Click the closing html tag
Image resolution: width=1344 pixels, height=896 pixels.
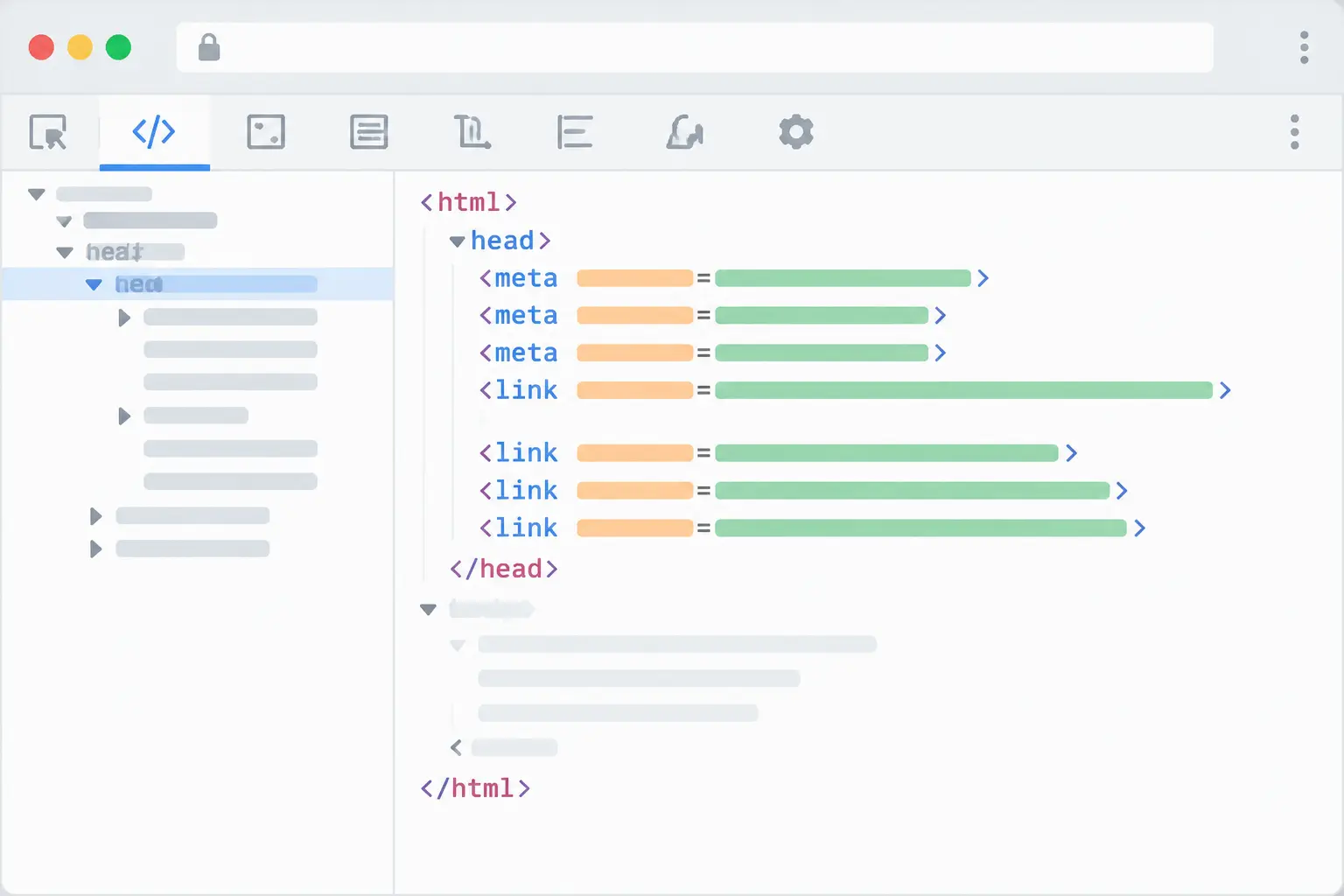[476, 788]
